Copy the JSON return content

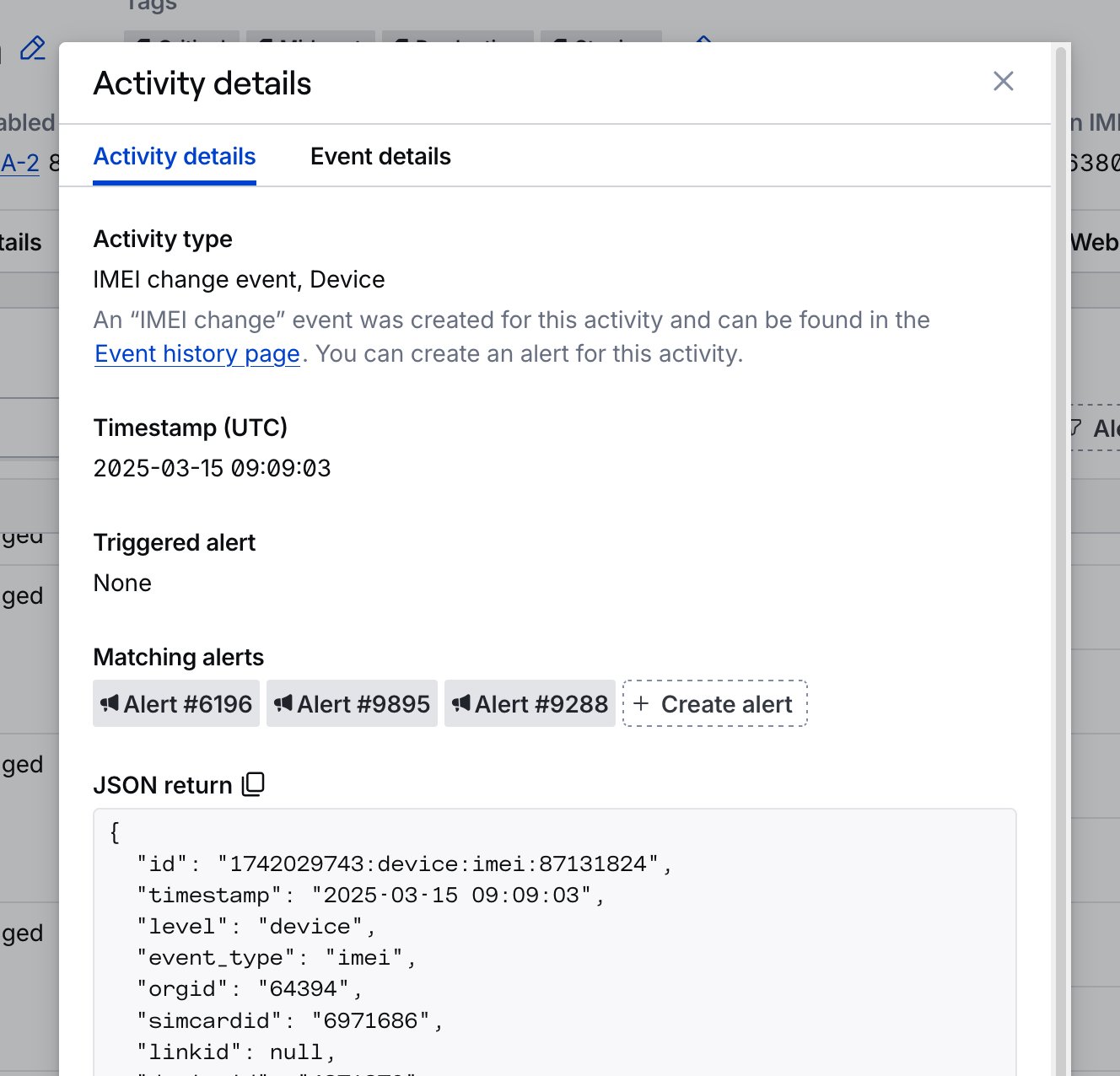tap(253, 784)
